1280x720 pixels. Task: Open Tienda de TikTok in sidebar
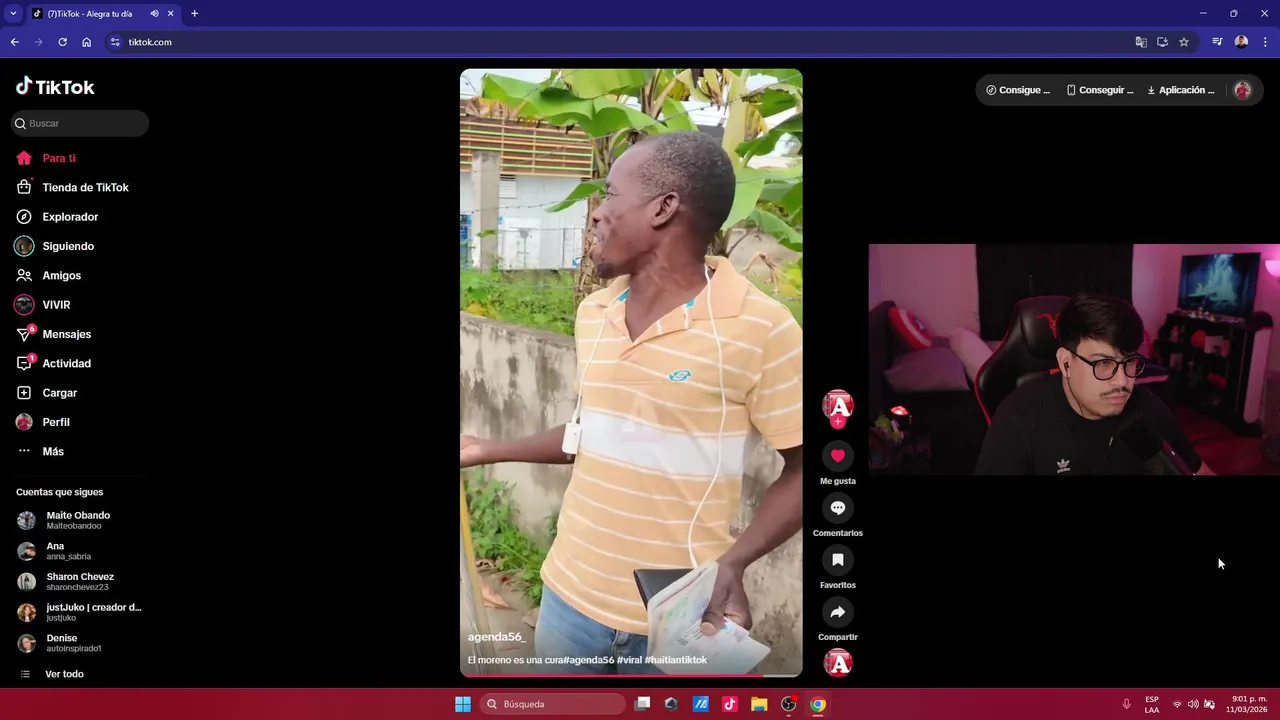(x=72, y=187)
